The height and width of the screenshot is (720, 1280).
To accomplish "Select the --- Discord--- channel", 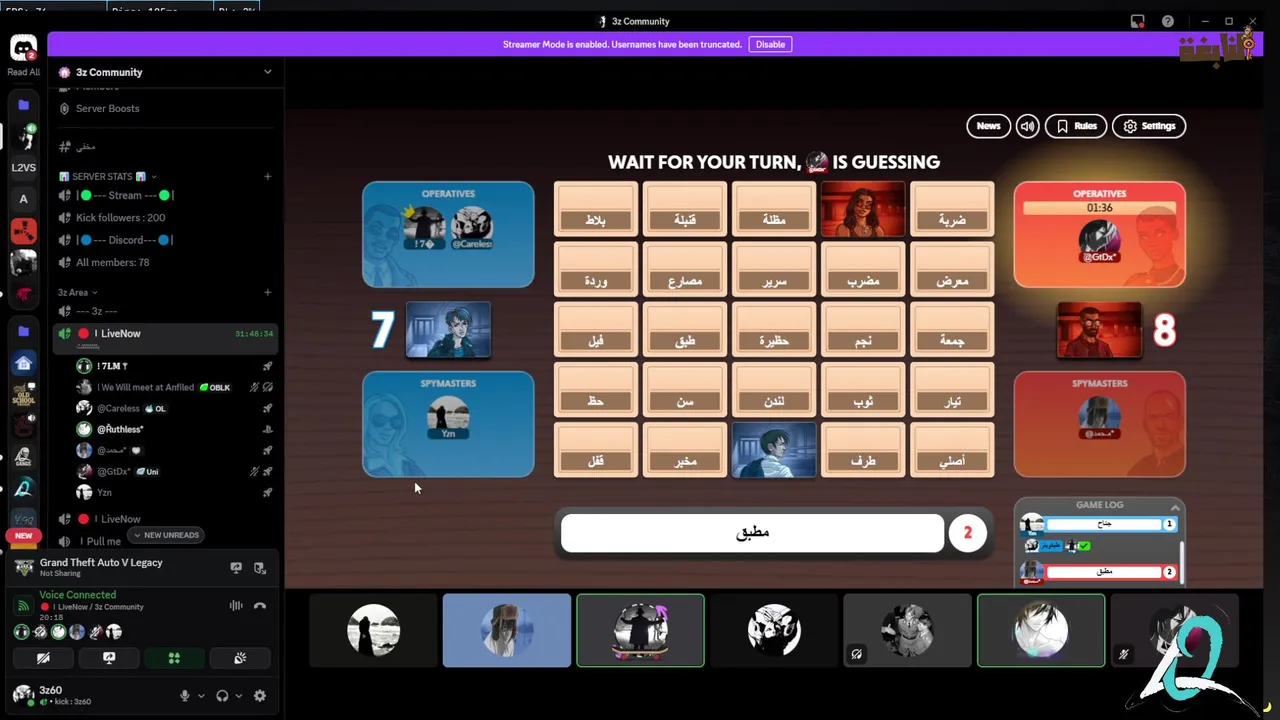I will [165, 240].
